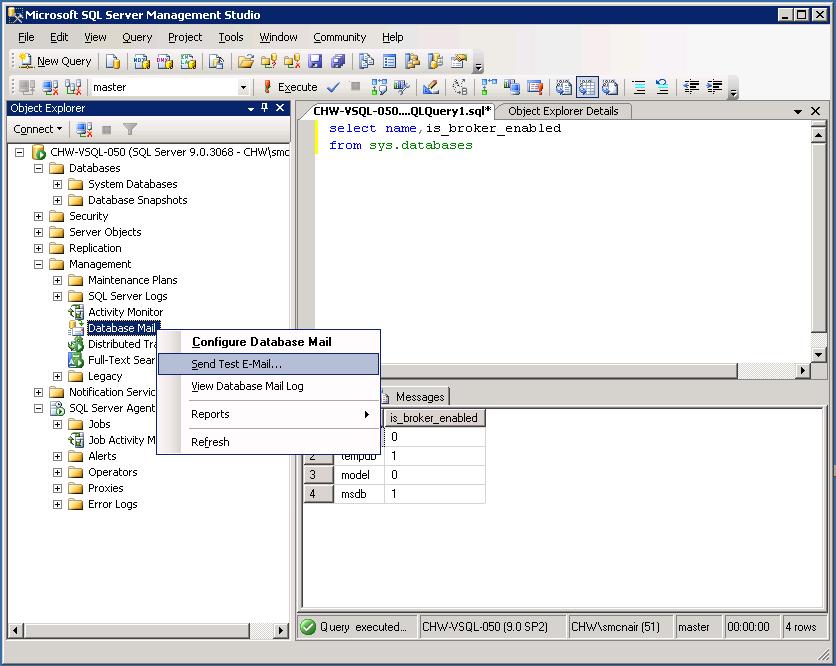Choose View Database Mail Log
836x666 pixels.
point(269,386)
